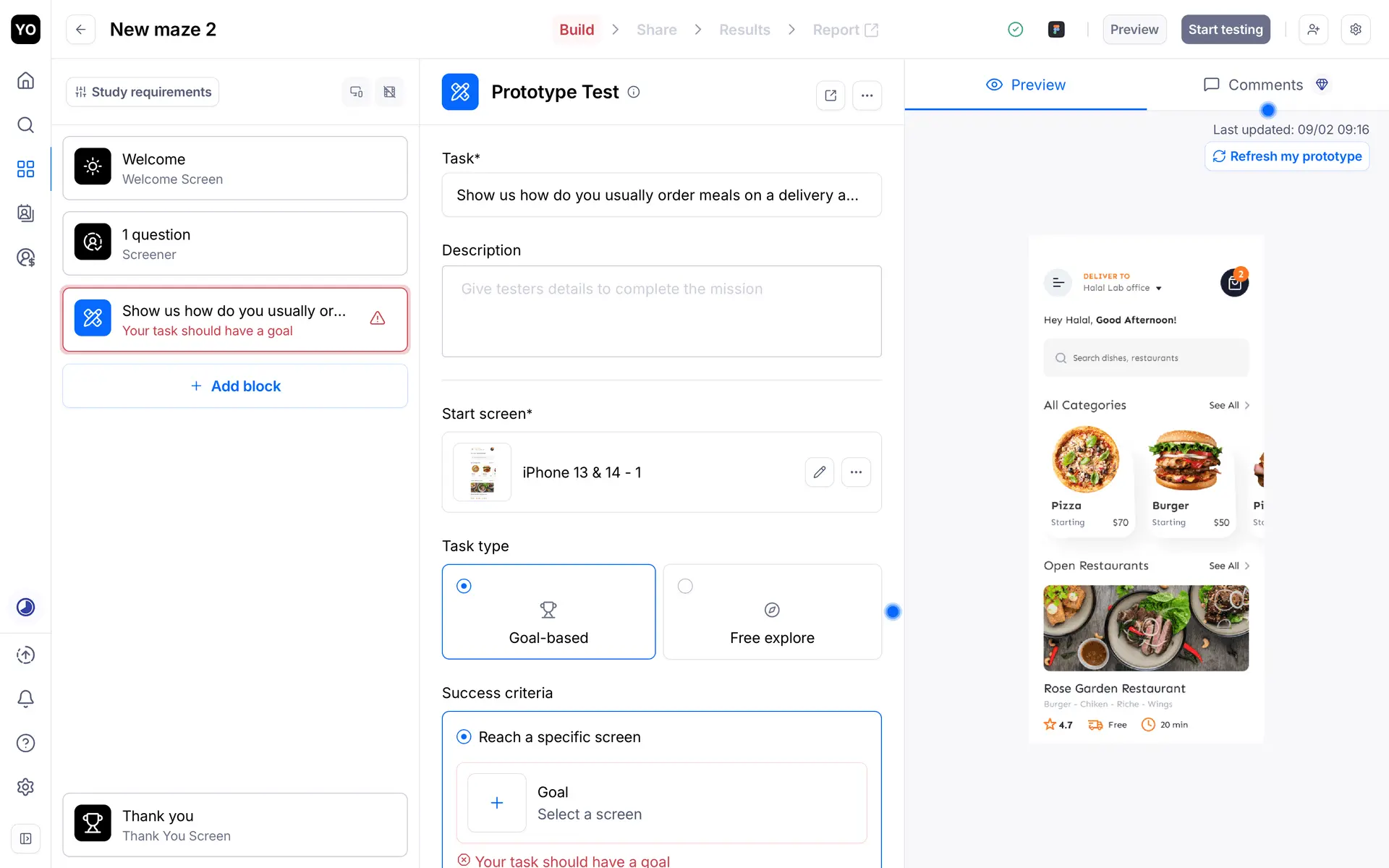
Task: Click the Start testing button
Action: pos(1225,30)
